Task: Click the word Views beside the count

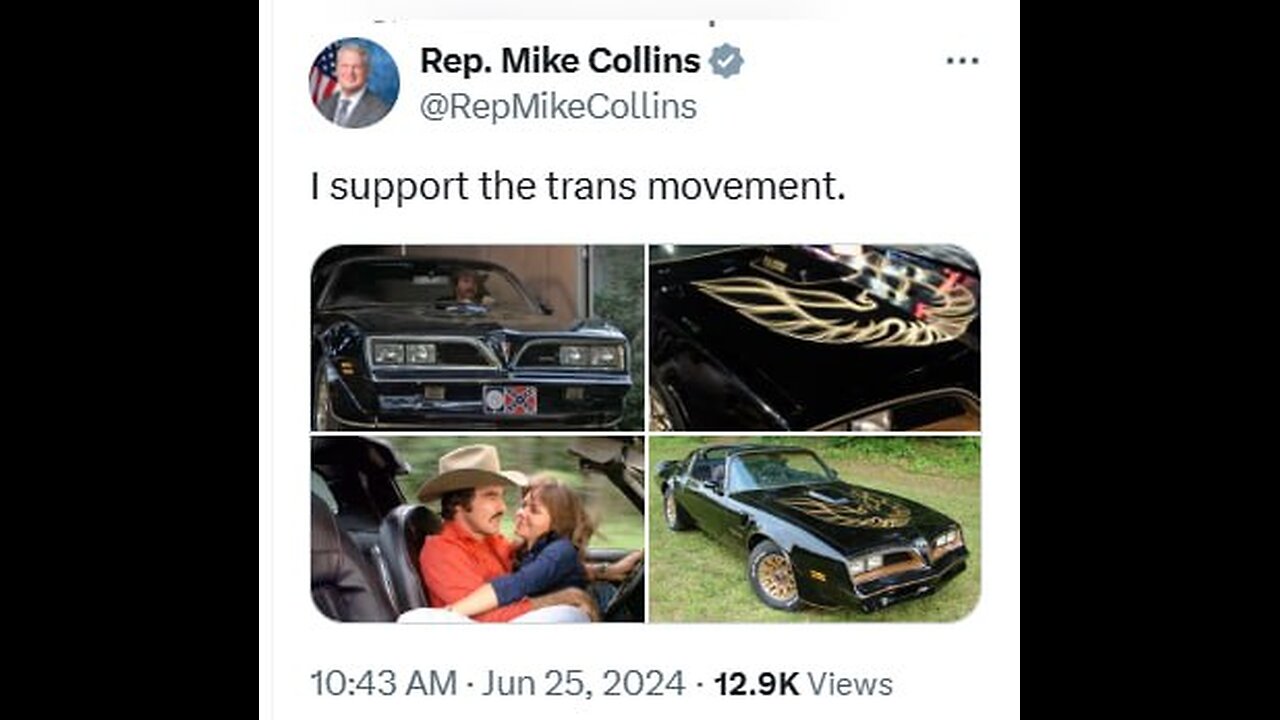Action: (x=850, y=684)
